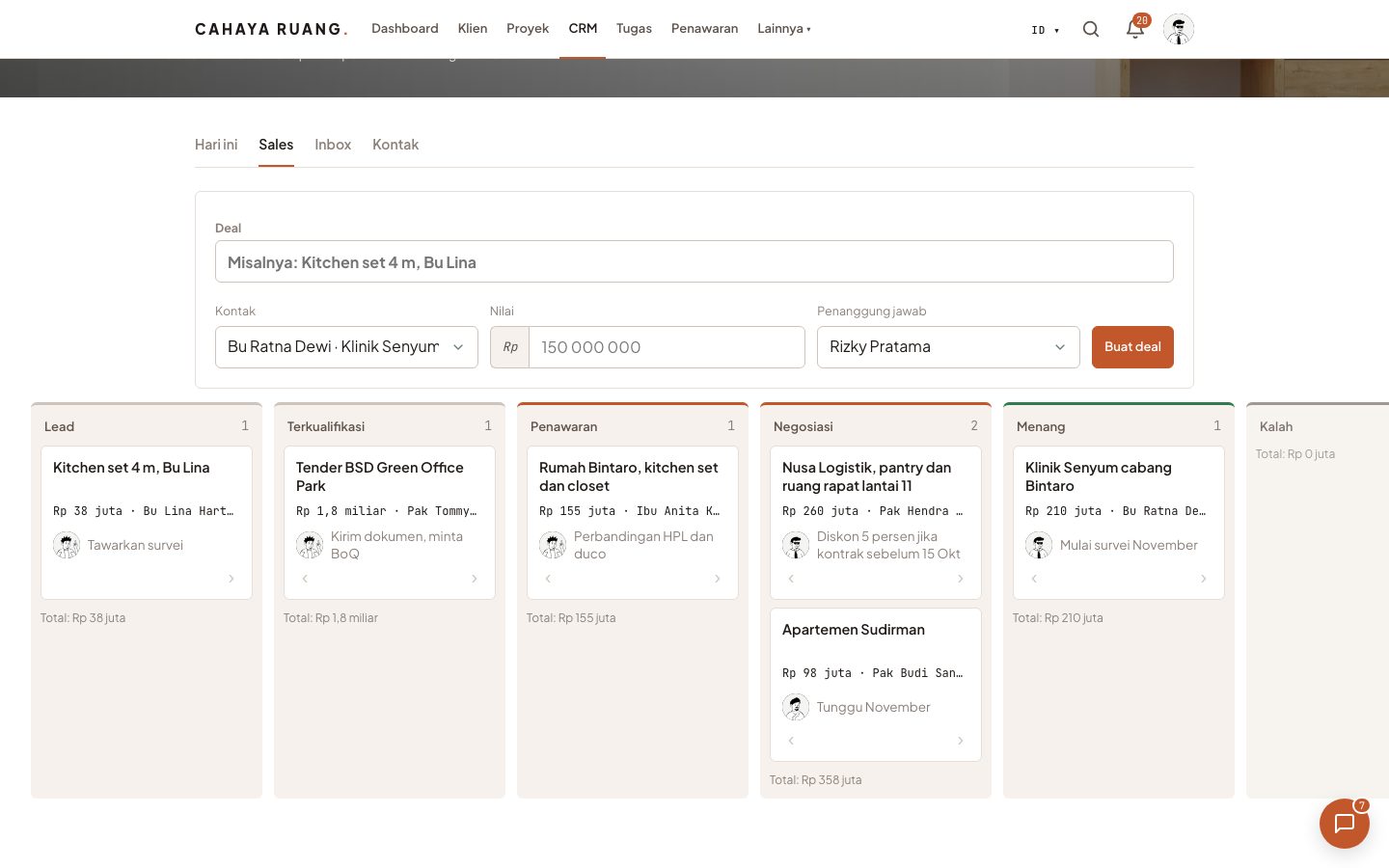Switch to the Inbox tab

333,145
